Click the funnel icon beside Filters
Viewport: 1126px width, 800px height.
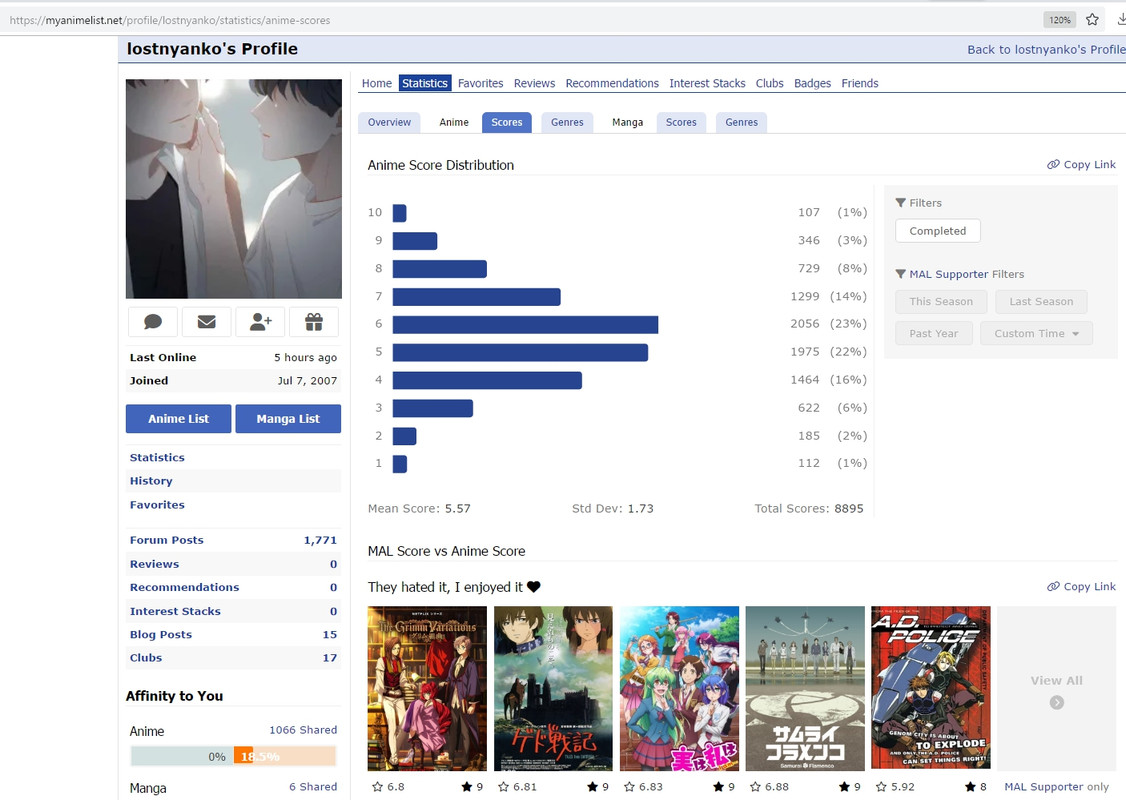[x=901, y=203]
